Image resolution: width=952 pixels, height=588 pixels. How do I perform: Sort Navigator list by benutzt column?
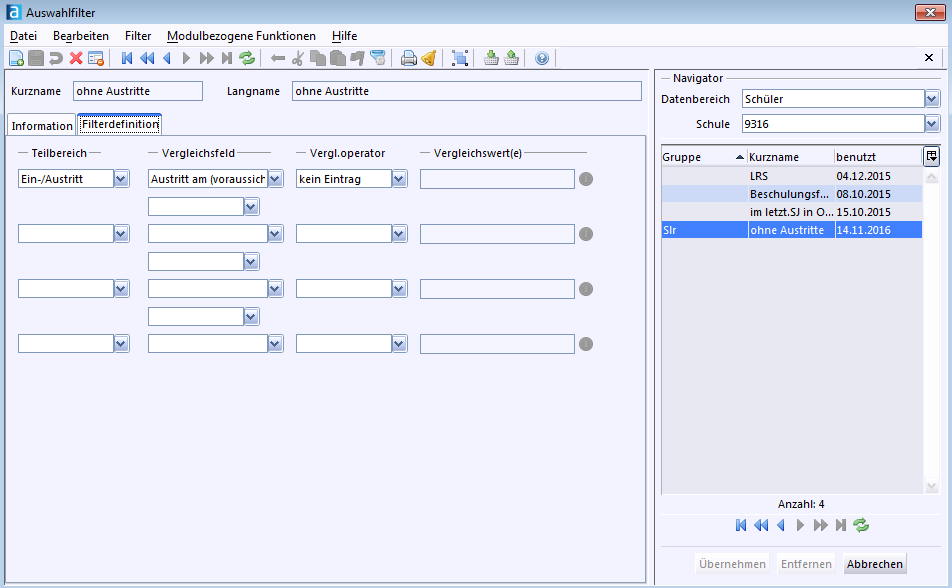(878, 157)
